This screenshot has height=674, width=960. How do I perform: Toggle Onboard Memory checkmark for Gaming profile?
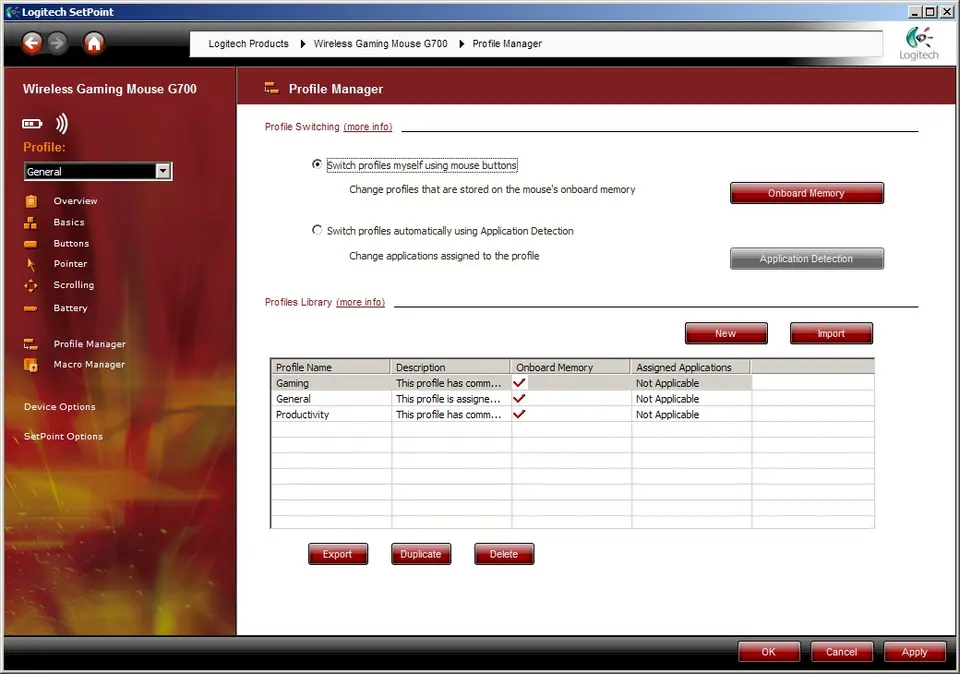(x=519, y=383)
